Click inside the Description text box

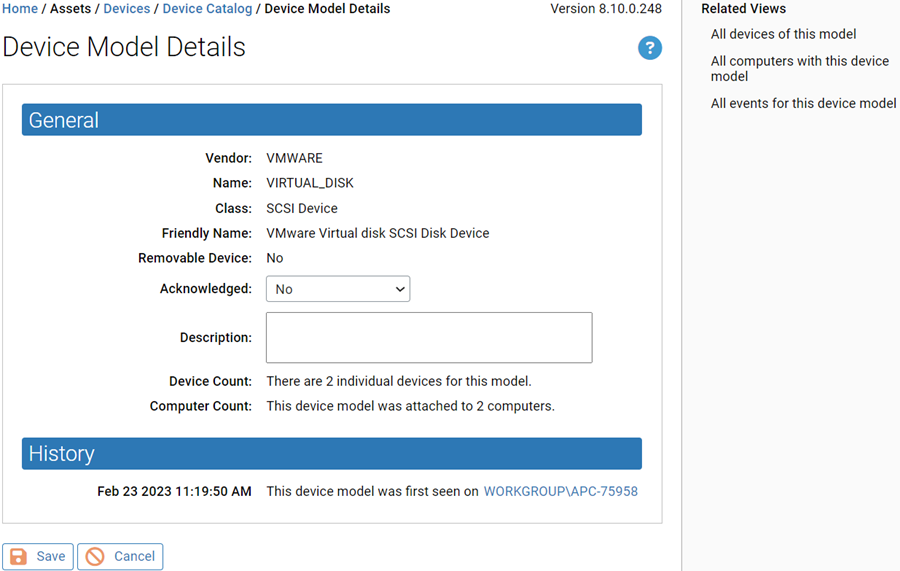pyautogui.click(x=429, y=337)
